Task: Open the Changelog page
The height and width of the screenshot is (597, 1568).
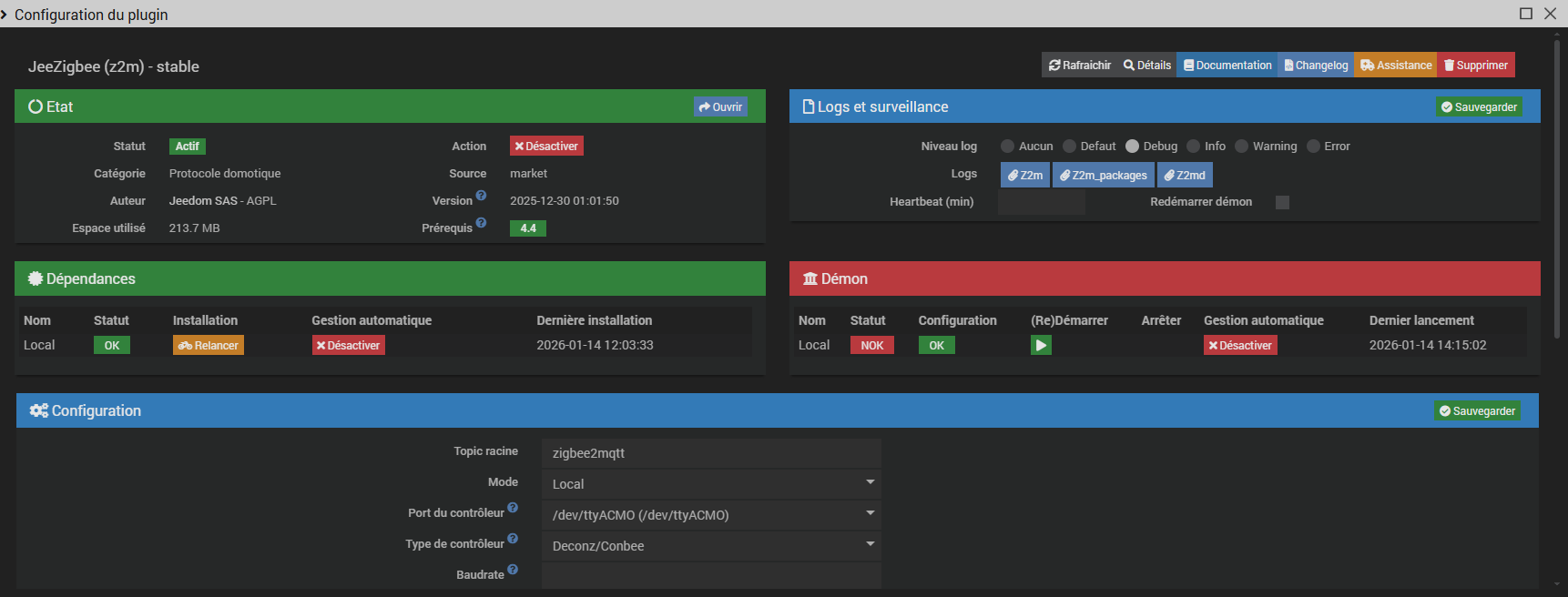Action: pyautogui.click(x=1316, y=66)
